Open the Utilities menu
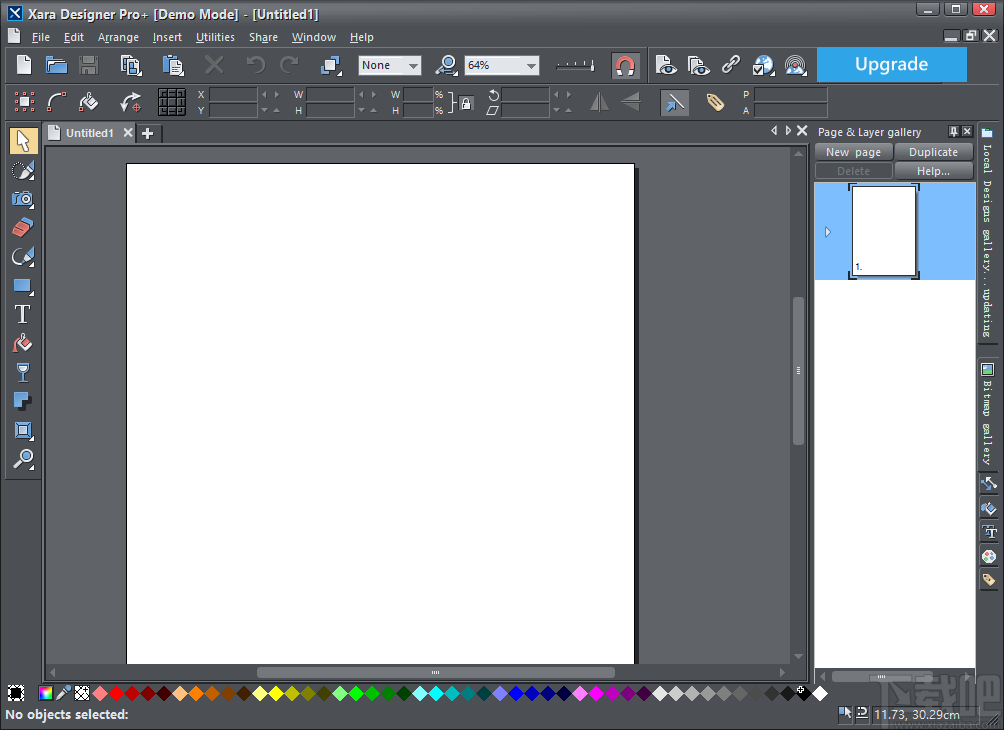This screenshot has height=730, width=1004. click(215, 37)
